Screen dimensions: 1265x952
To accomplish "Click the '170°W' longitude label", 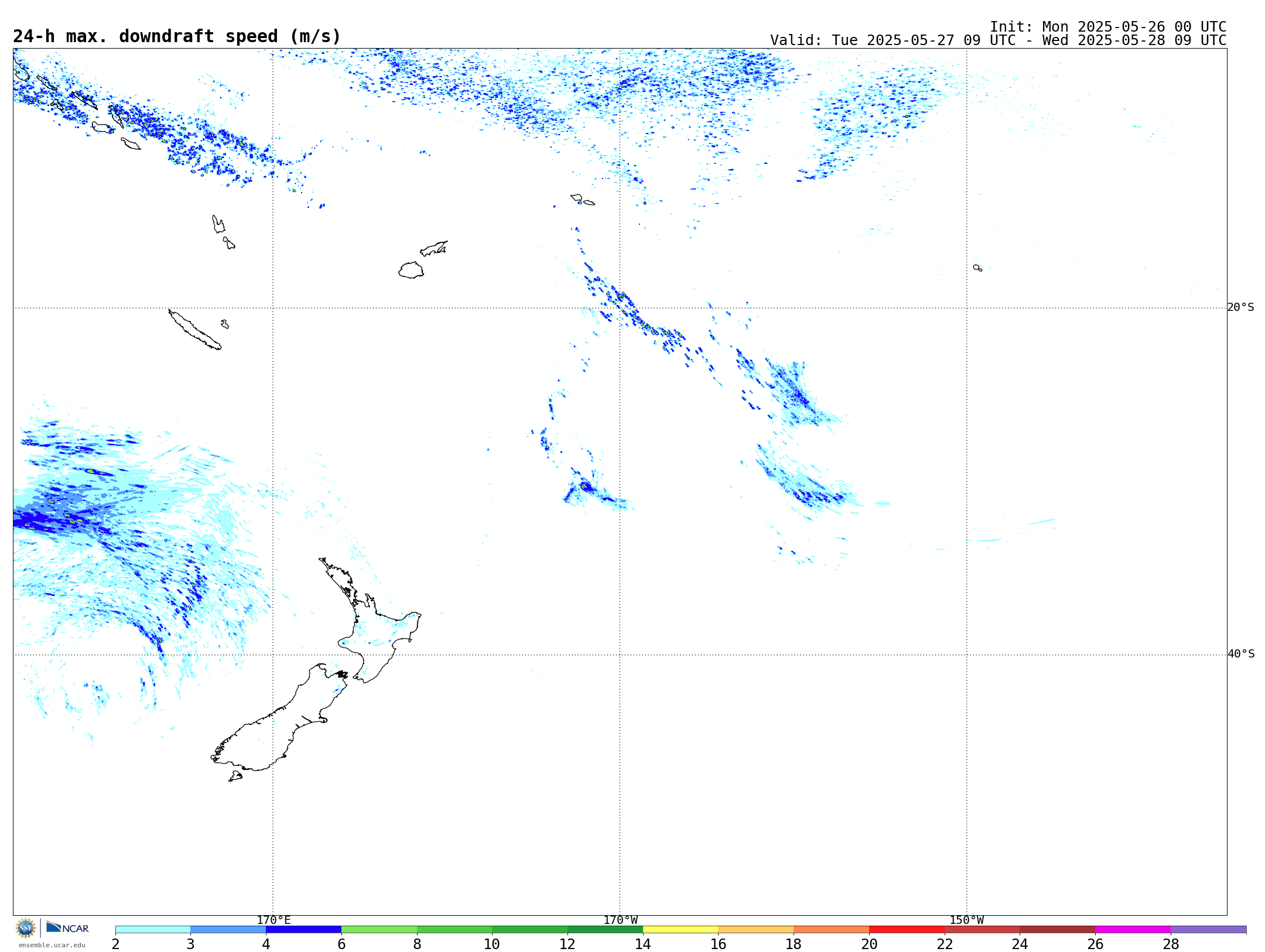I will pos(620,920).
